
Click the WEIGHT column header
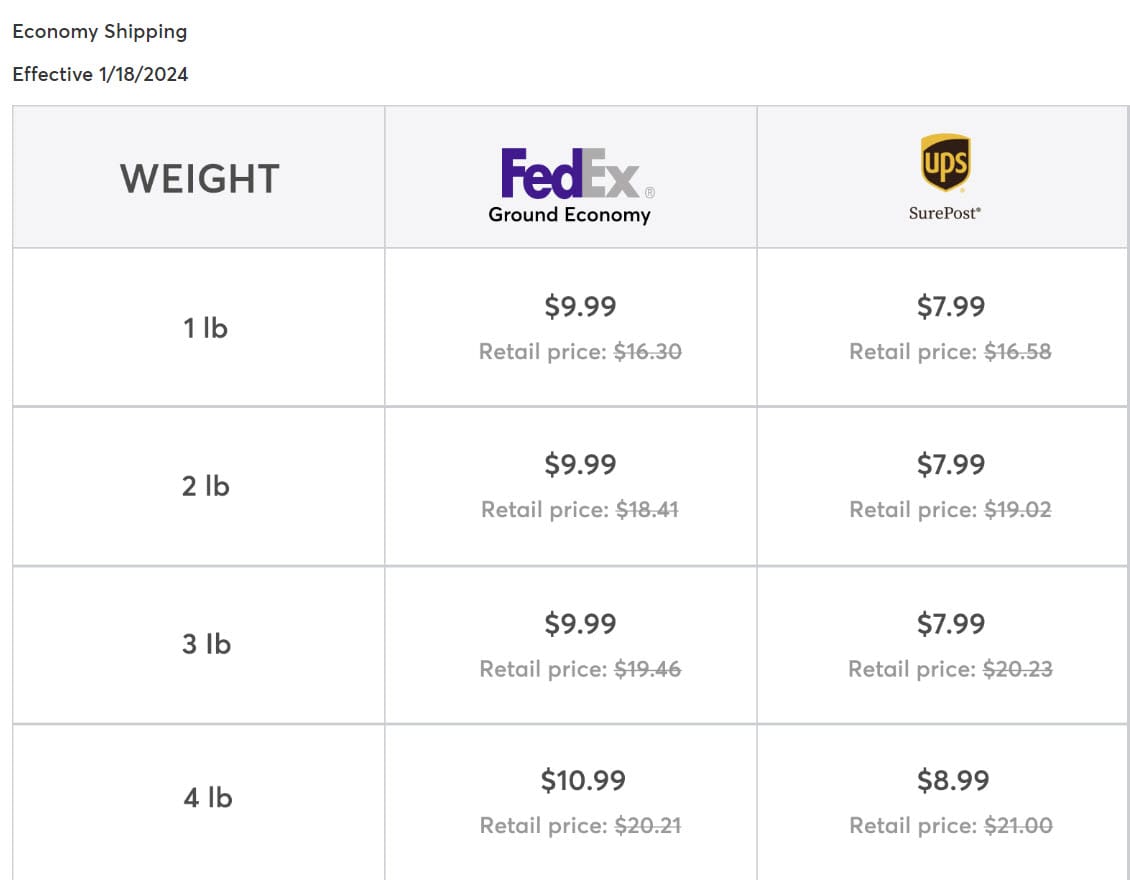coord(199,179)
